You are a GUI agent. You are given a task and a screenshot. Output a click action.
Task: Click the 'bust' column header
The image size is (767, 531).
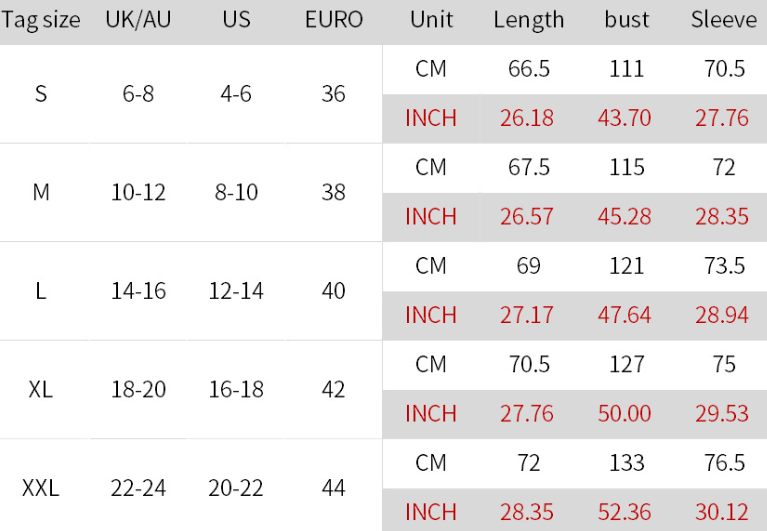[x=627, y=20]
